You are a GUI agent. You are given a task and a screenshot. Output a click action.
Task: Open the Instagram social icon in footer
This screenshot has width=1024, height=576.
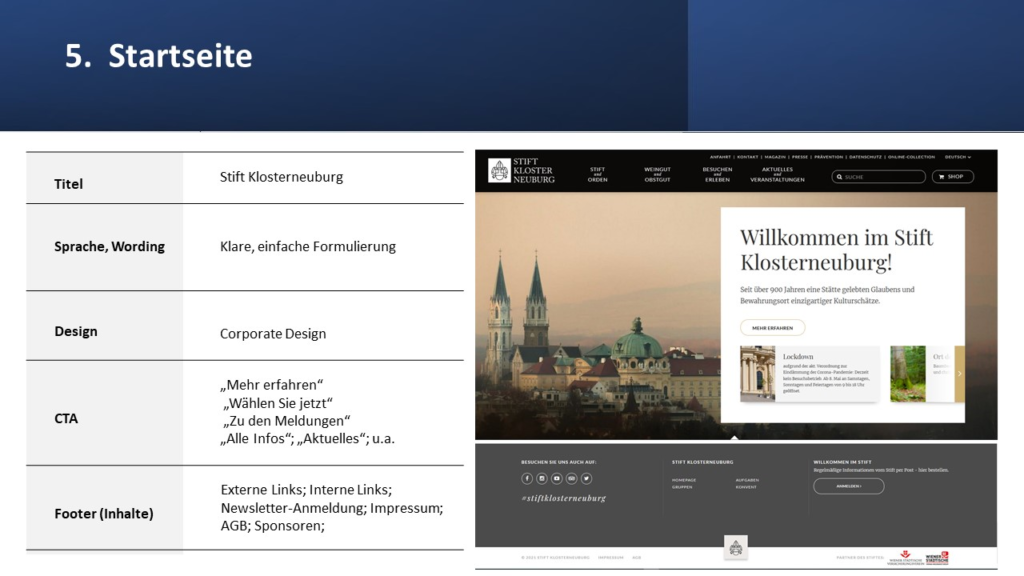tap(542, 479)
